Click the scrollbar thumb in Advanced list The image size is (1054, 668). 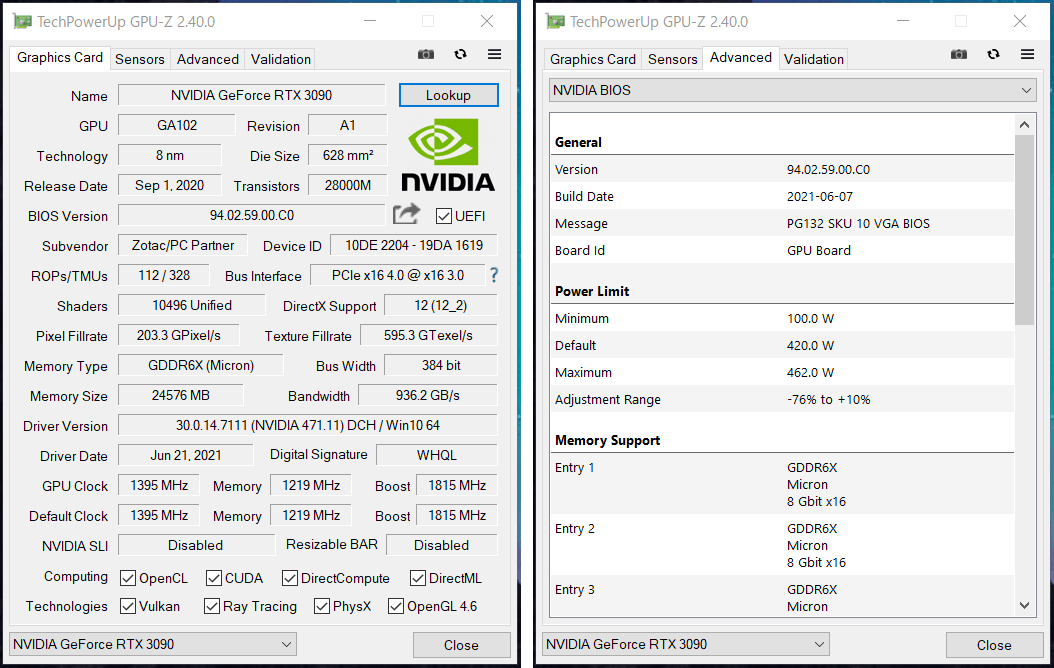1024,230
